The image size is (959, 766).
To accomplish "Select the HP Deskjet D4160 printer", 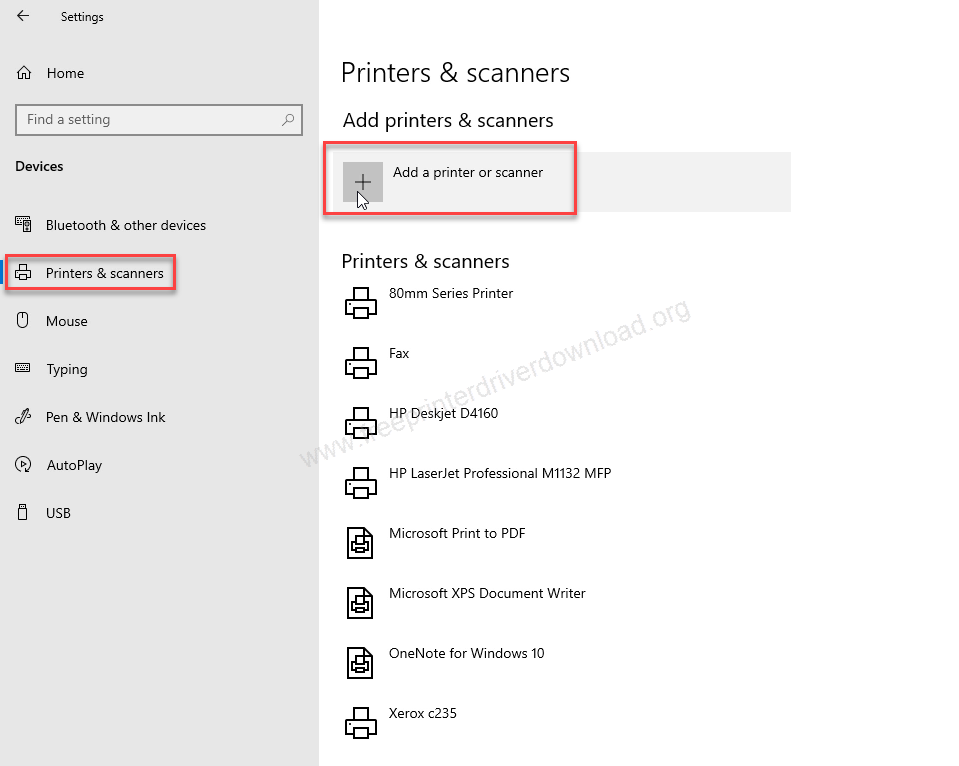I will pos(443,414).
